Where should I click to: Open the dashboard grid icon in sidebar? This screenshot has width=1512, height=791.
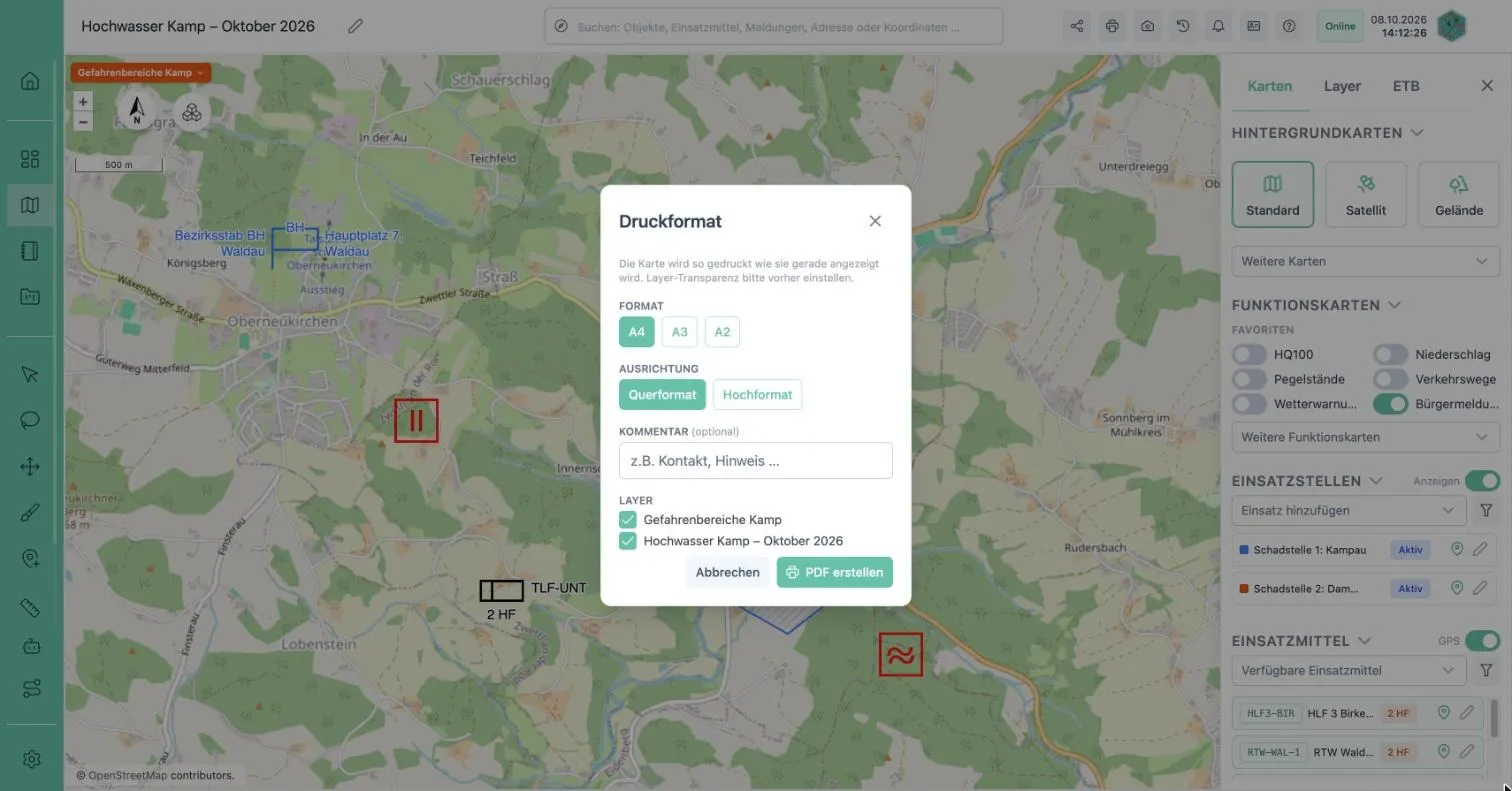point(30,159)
